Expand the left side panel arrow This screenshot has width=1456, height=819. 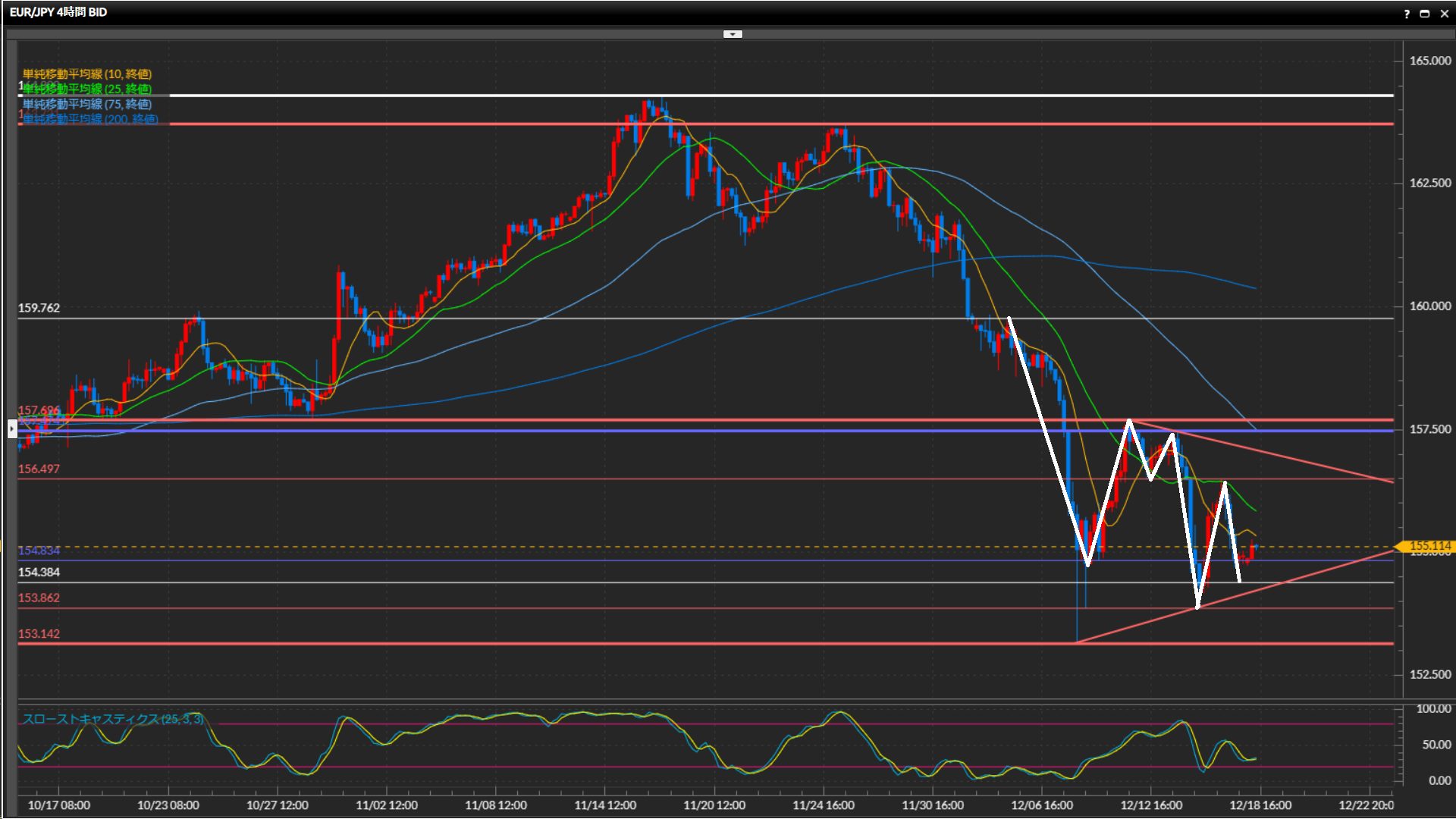12,429
